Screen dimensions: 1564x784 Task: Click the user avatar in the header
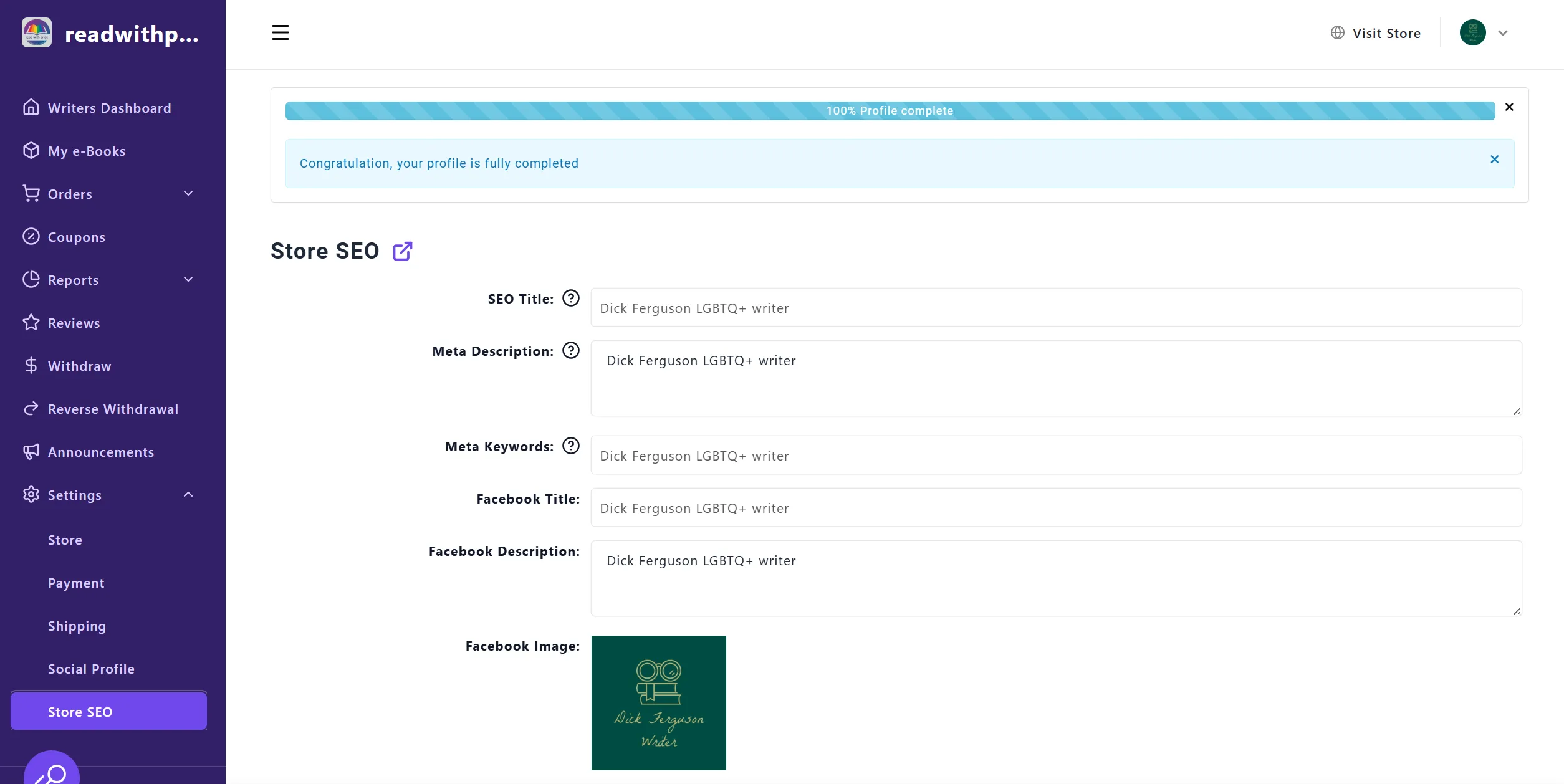(1472, 33)
